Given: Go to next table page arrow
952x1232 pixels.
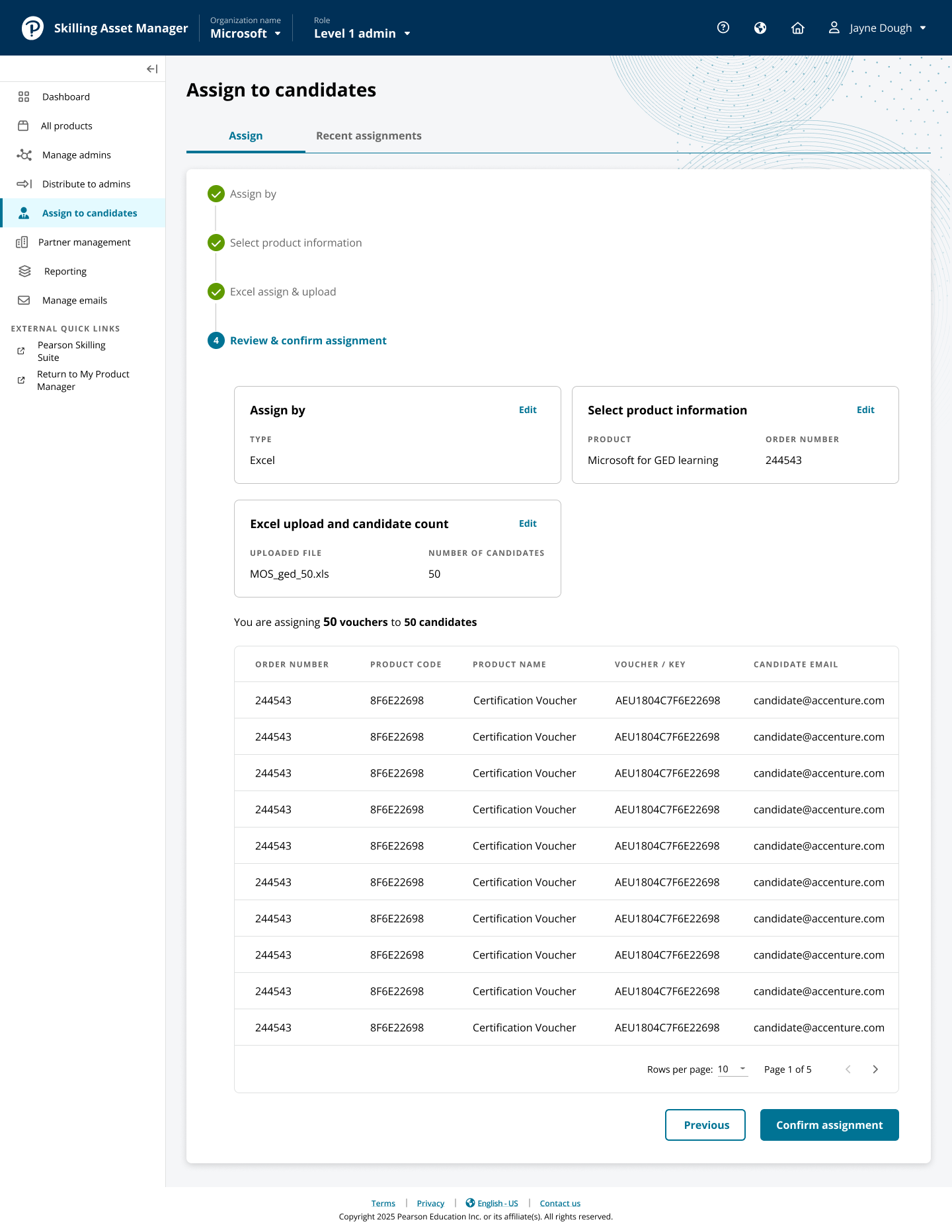Looking at the screenshot, I should coord(875,1069).
